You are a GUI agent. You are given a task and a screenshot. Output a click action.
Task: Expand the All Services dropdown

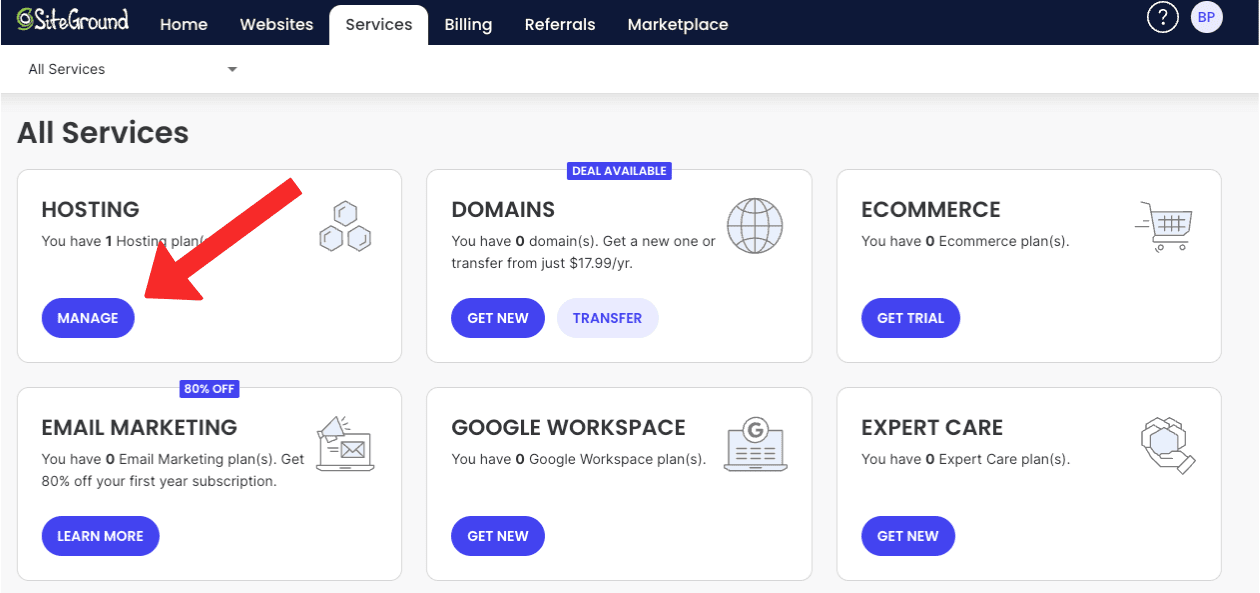pos(132,69)
